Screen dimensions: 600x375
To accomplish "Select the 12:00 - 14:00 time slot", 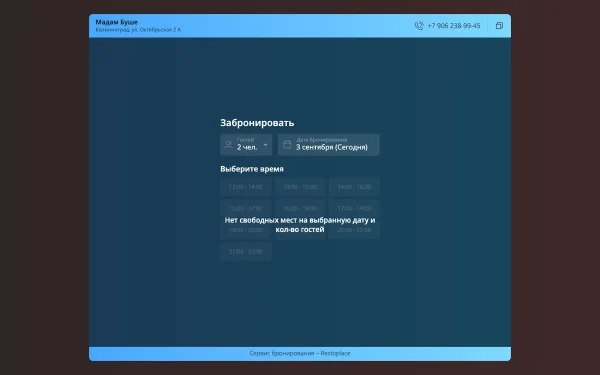I will (246, 187).
